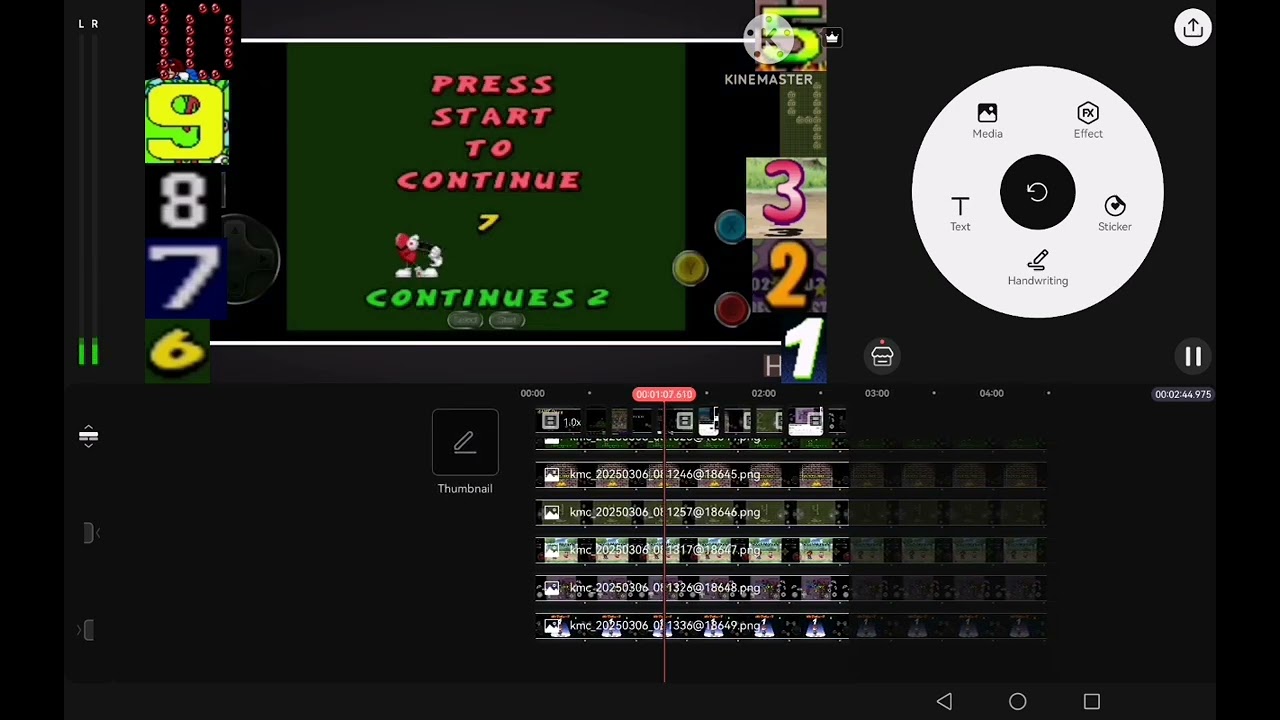Expand the timeline with the height toggle icon
The image size is (1280, 720).
(88, 436)
